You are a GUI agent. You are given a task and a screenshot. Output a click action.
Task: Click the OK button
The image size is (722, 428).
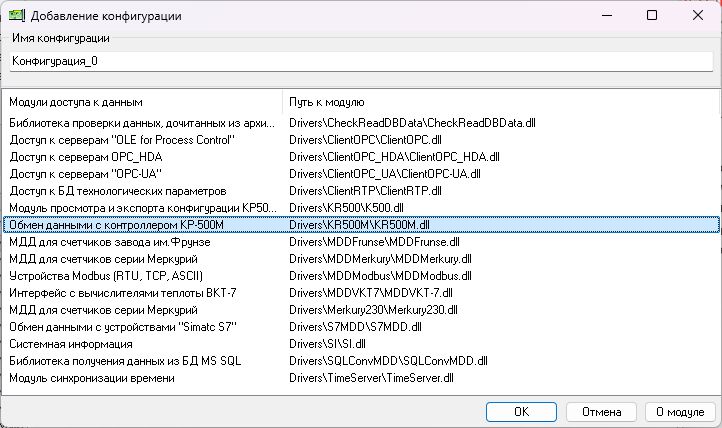pos(521,411)
